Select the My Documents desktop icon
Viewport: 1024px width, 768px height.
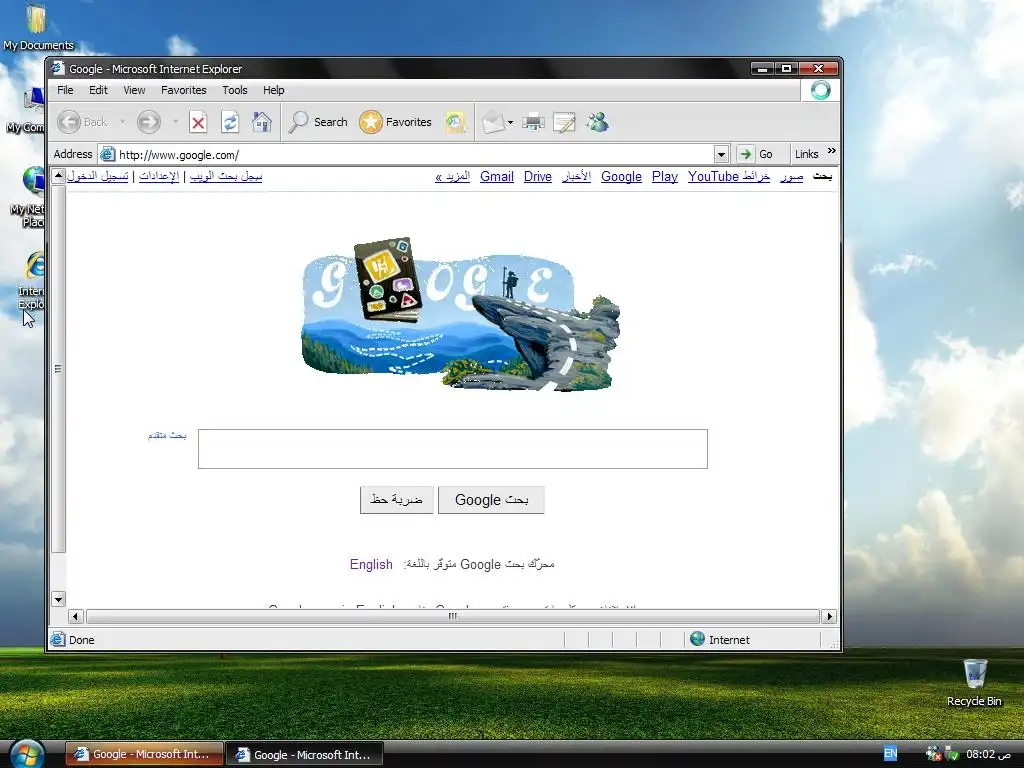[x=37, y=27]
